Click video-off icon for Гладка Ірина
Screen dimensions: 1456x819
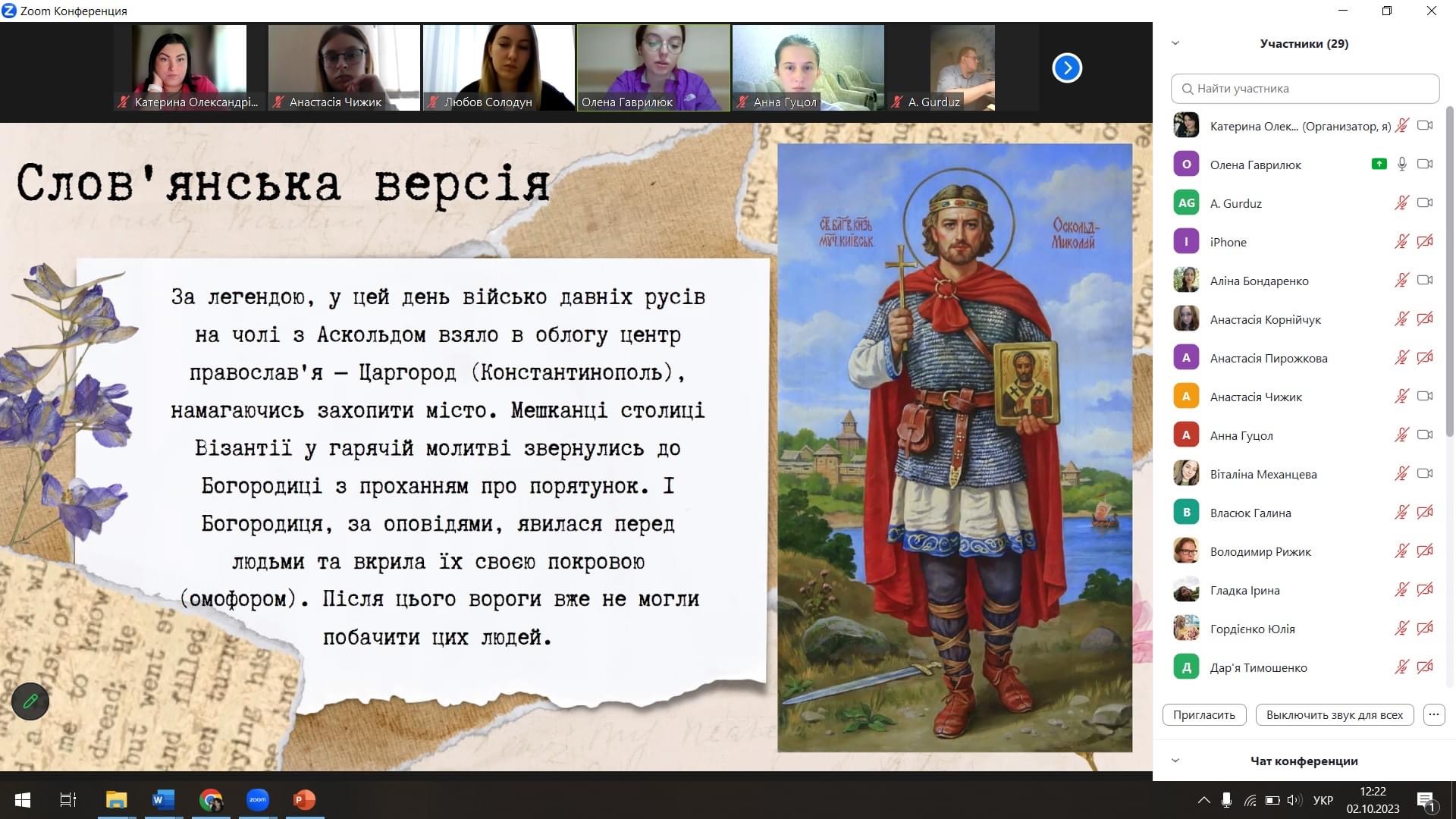(x=1425, y=589)
